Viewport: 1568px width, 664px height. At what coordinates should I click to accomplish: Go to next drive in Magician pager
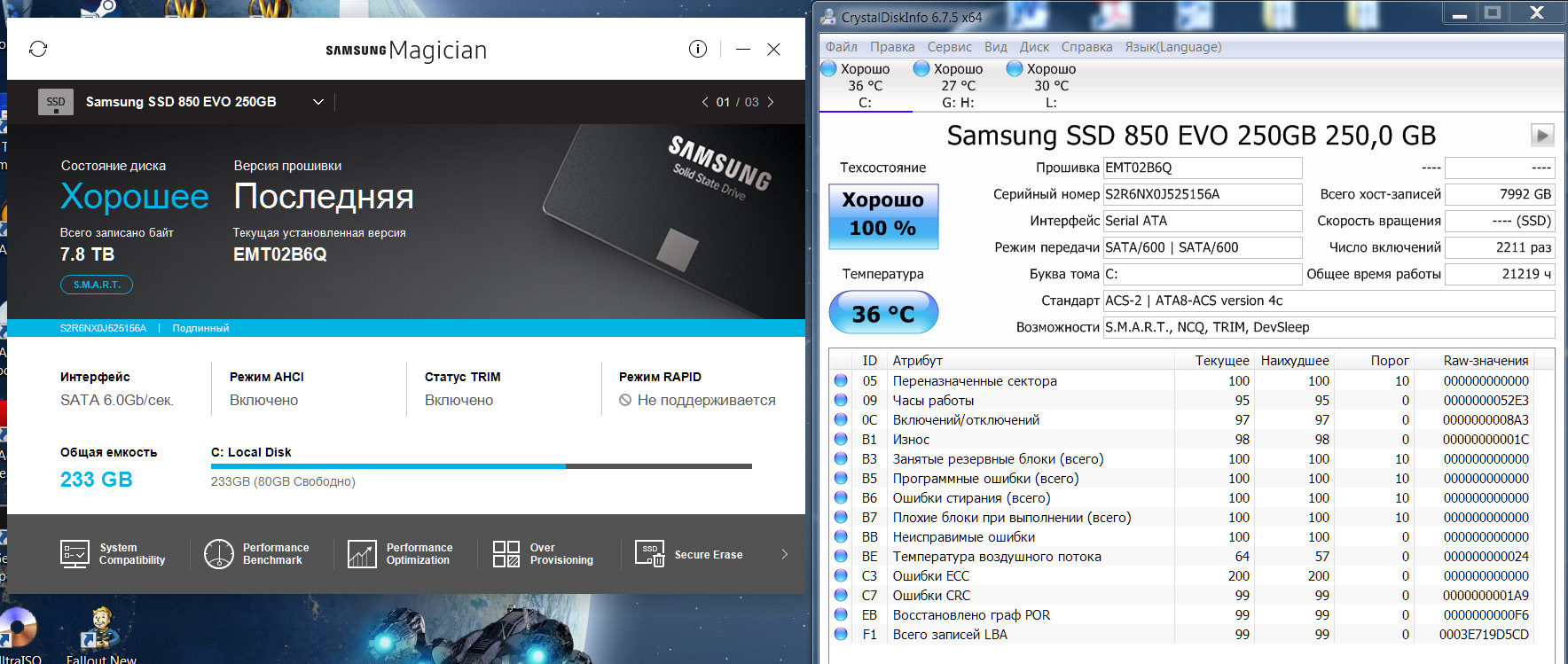[x=771, y=102]
